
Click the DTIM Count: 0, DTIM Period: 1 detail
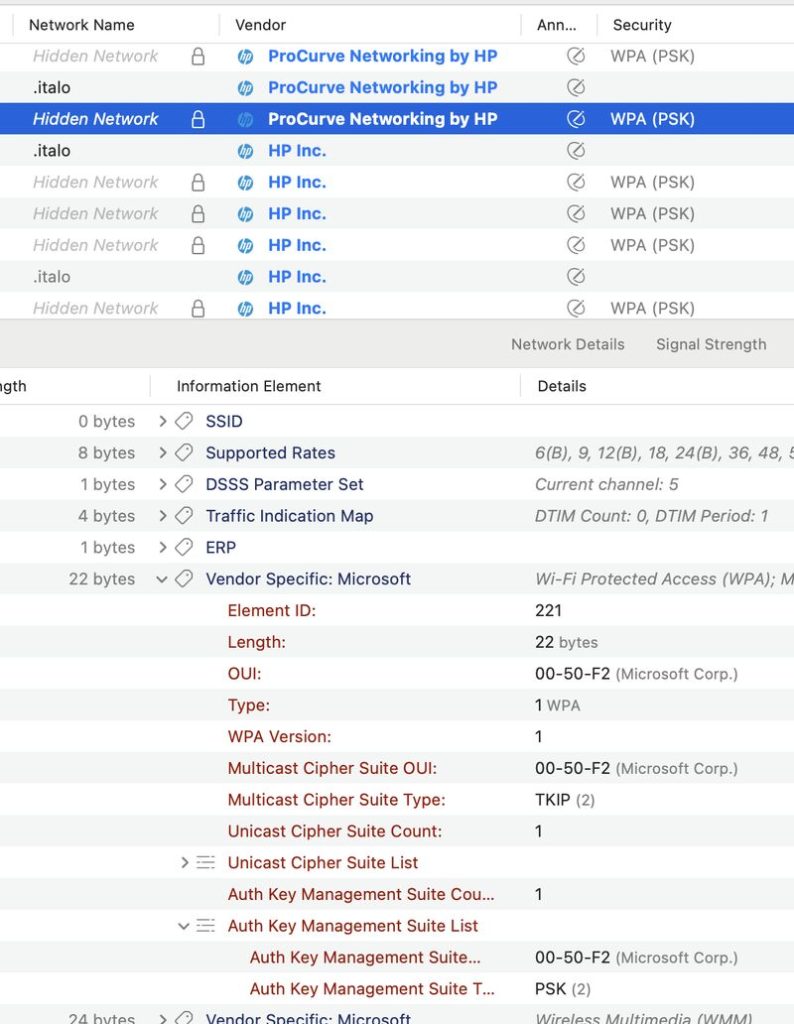[x=651, y=516]
